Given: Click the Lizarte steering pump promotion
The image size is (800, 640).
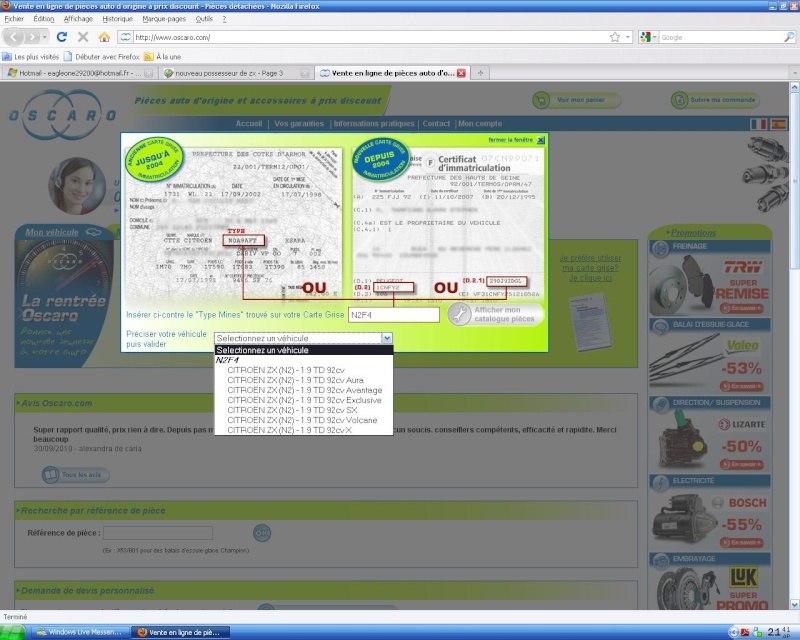Looking at the screenshot, I should [709, 440].
